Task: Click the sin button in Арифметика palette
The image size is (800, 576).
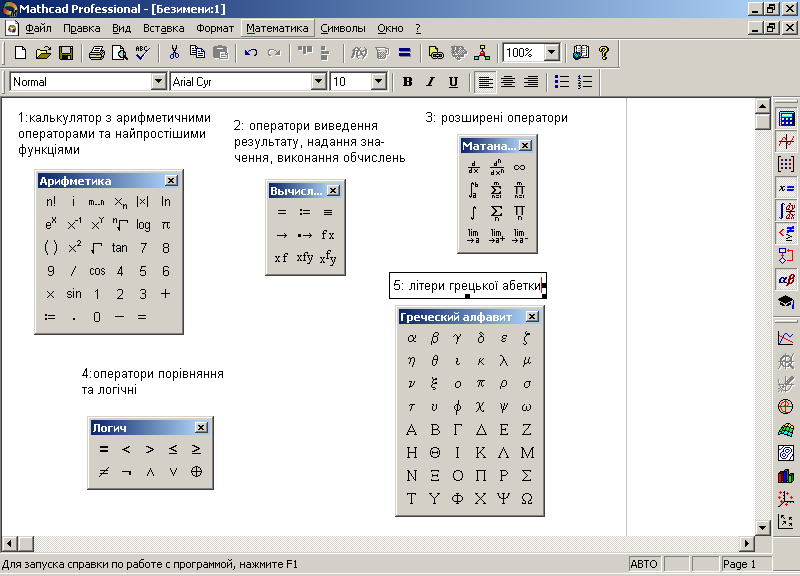Action: point(73,294)
